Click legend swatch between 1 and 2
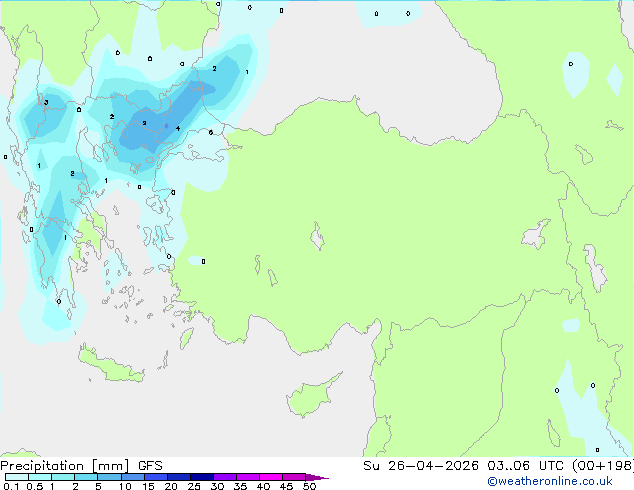Screen dimensions: 634x490 tap(63, 477)
